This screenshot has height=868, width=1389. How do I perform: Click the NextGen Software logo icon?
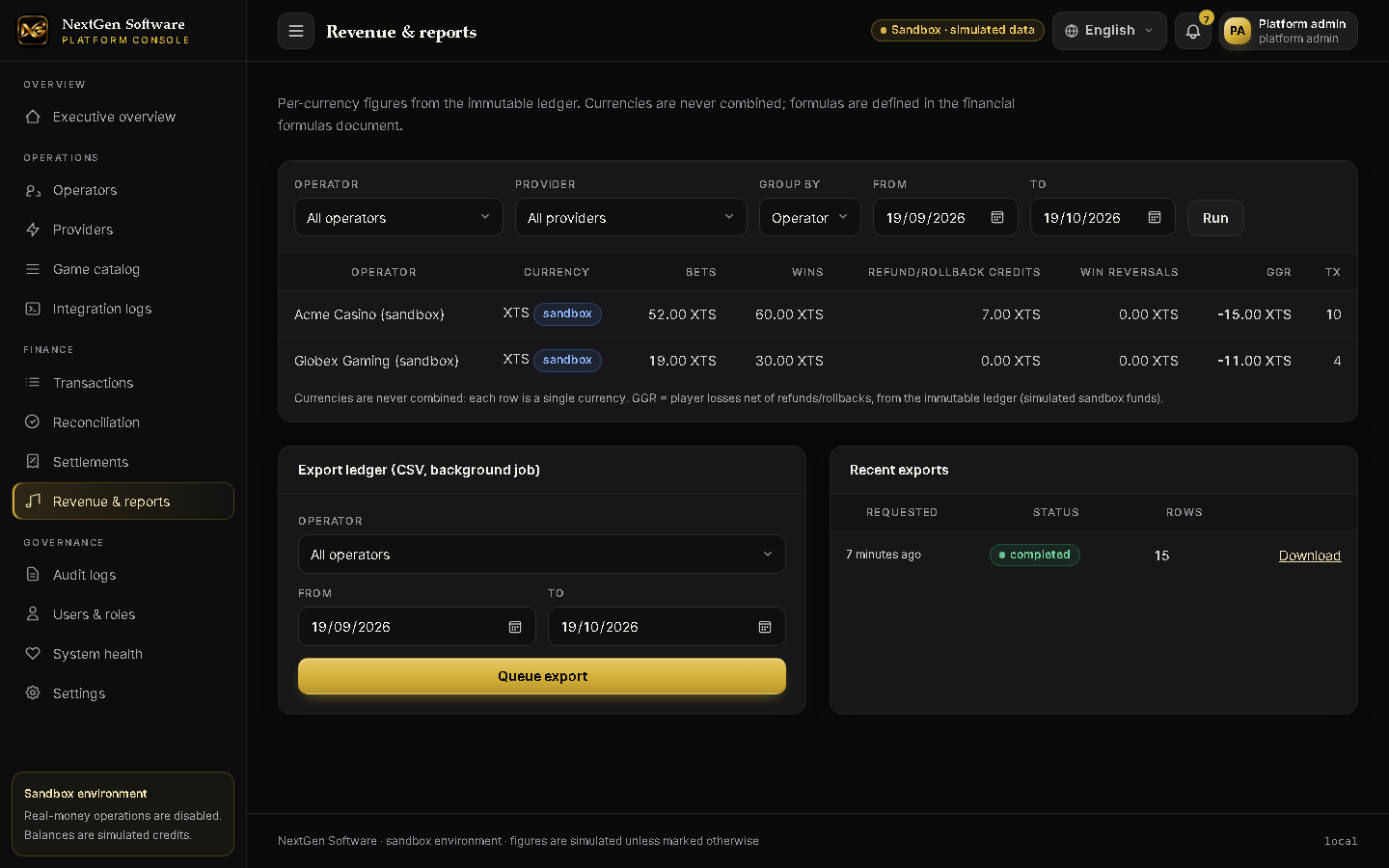(x=33, y=31)
